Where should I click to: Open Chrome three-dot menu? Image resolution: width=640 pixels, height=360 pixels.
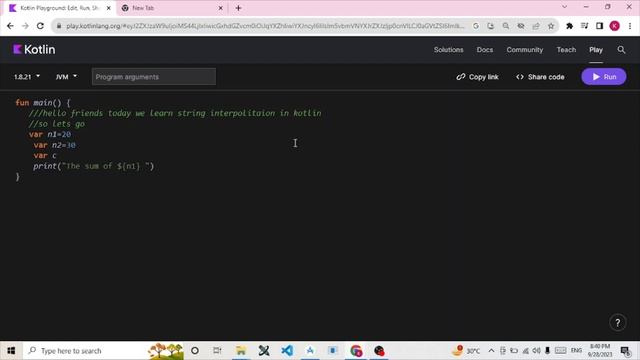click(x=630, y=26)
